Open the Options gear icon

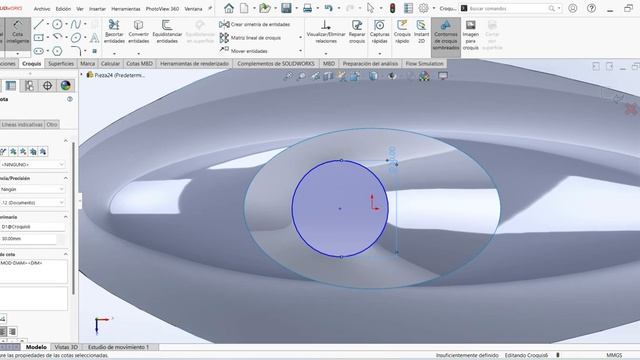[x=424, y=8]
